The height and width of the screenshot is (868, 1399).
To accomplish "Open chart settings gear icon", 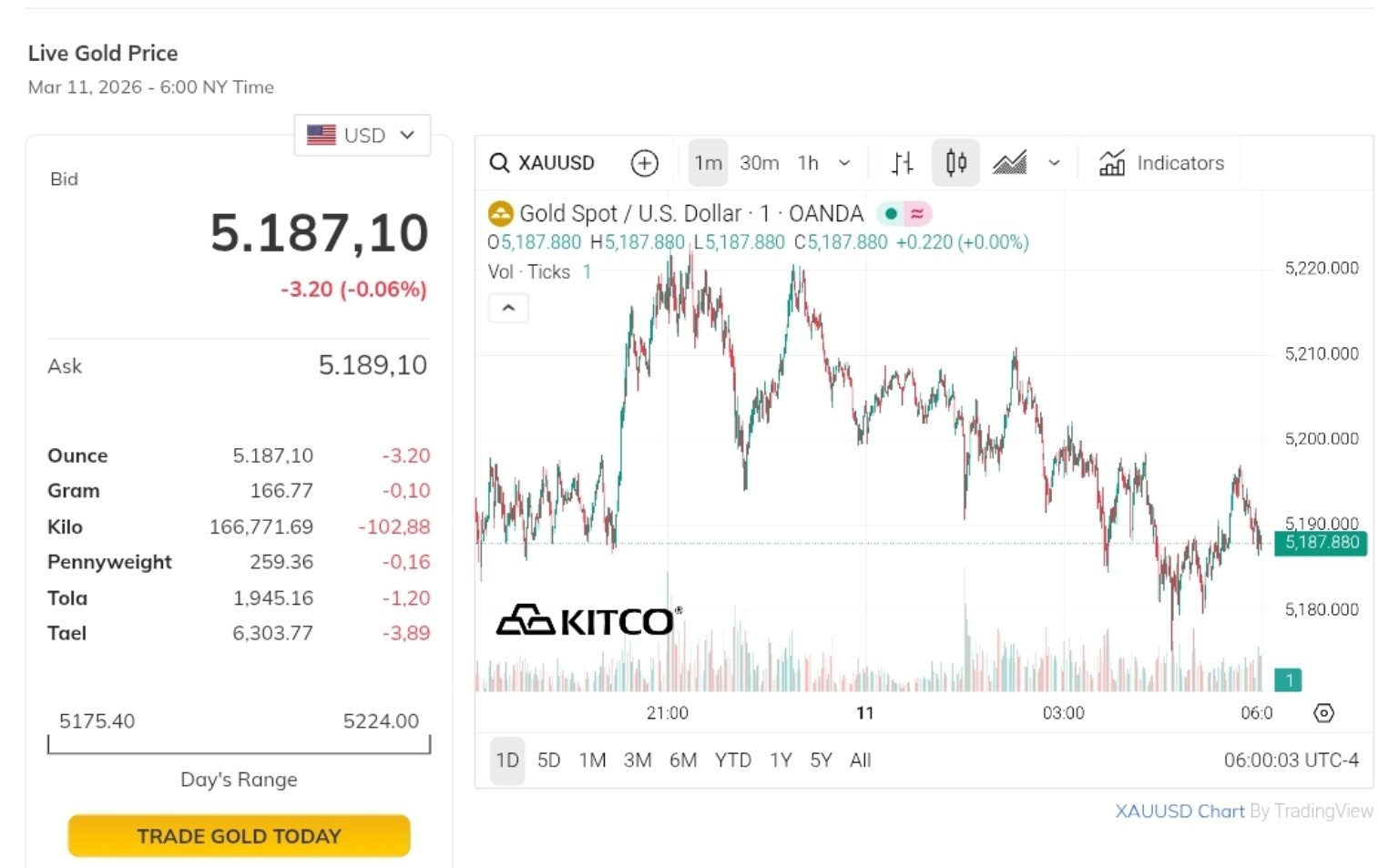I will (x=1323, y=713).
